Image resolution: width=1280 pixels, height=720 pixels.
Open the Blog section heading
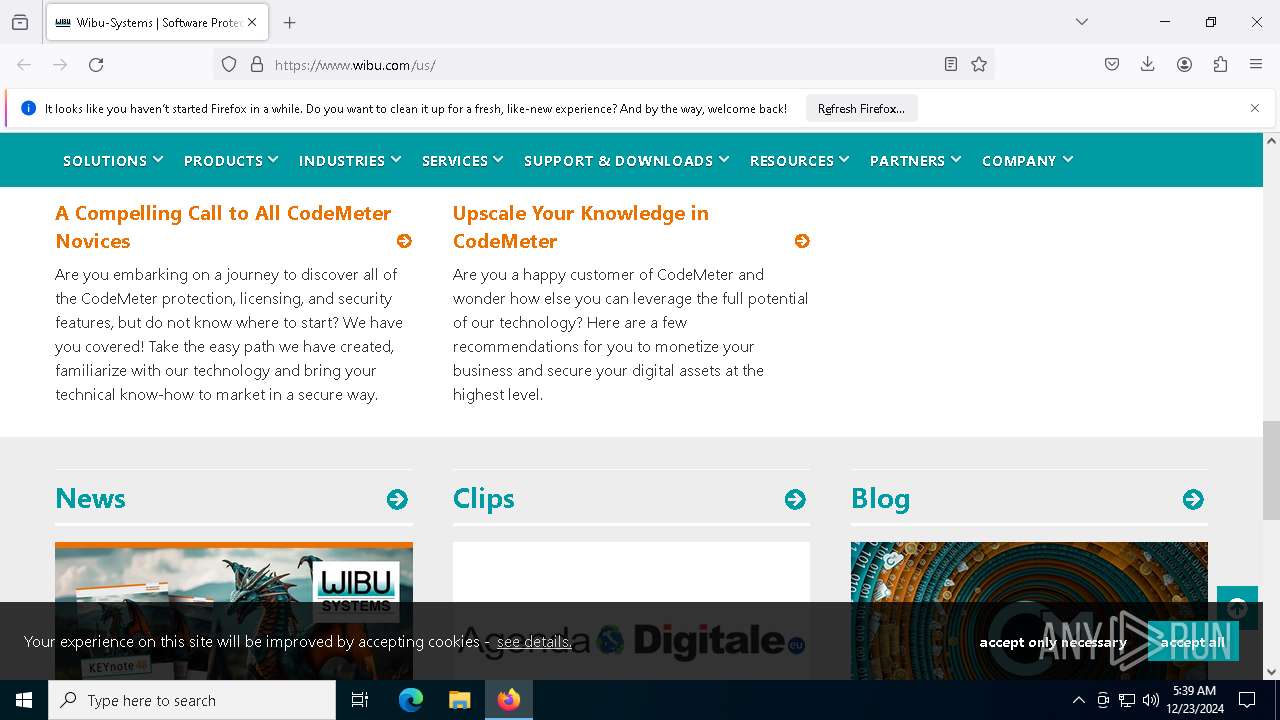[880, 498]
